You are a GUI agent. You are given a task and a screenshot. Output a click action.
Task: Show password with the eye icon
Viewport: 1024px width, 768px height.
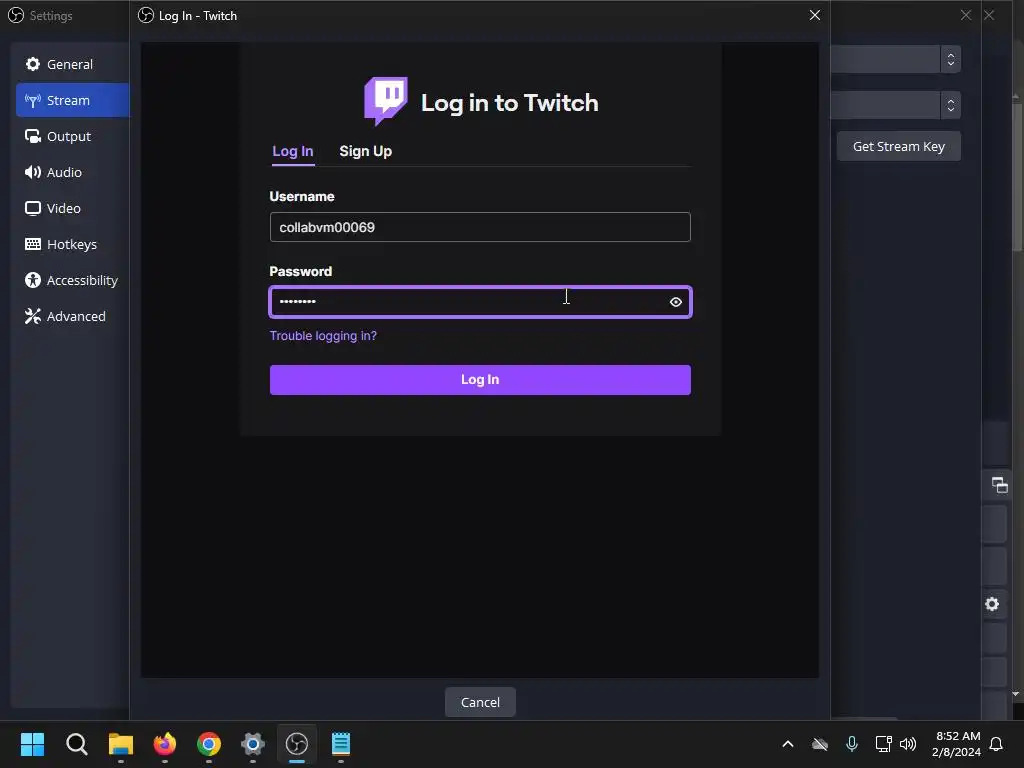click(x=676, y=302)
